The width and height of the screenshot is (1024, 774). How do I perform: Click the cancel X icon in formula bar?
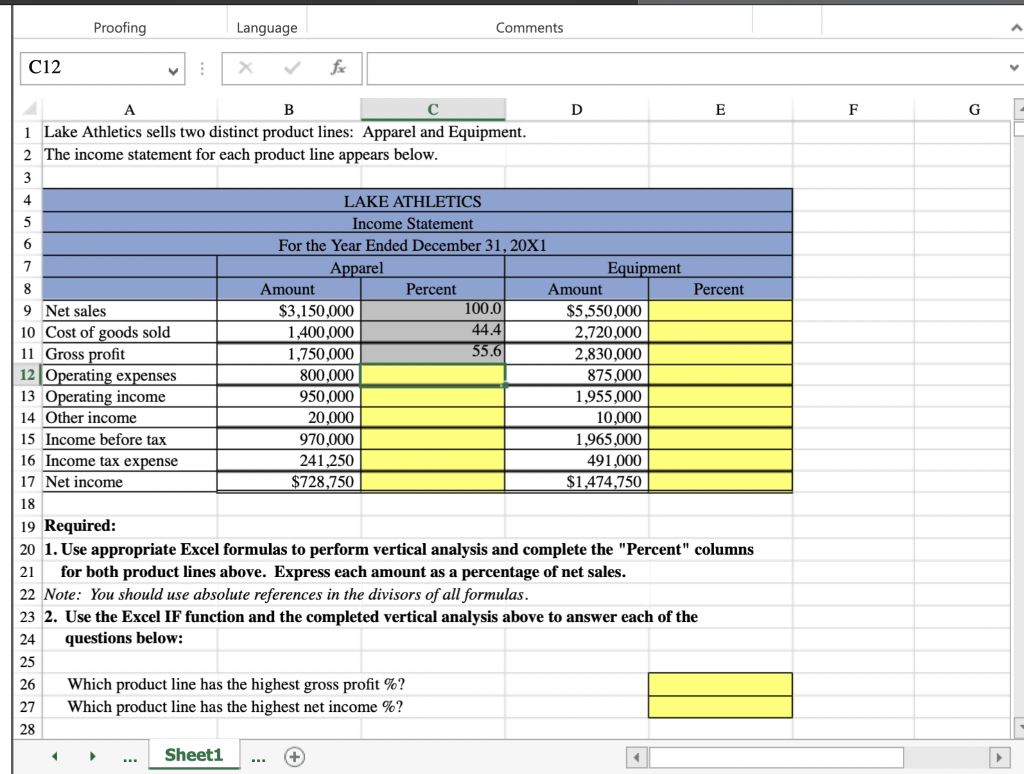245,67
